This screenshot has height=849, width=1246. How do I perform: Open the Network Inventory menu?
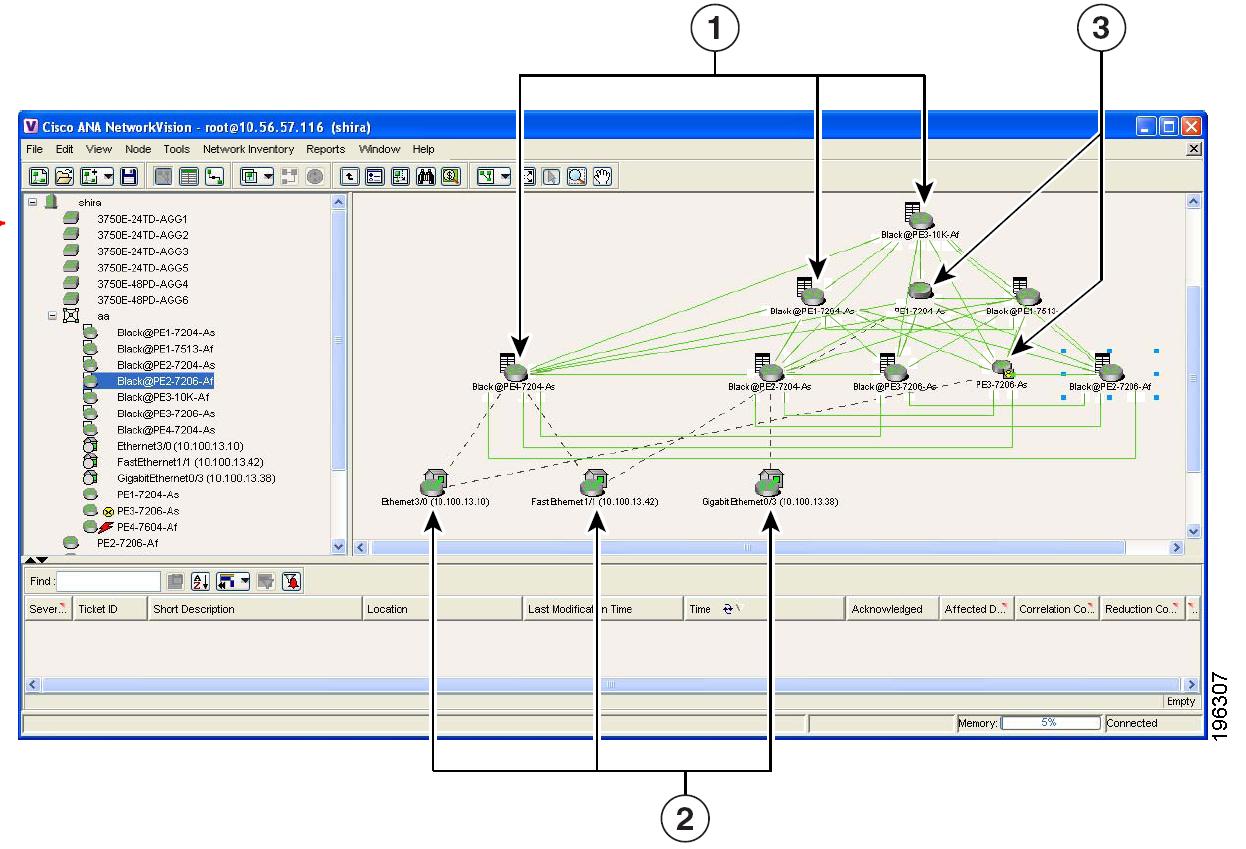click(248, 149)
